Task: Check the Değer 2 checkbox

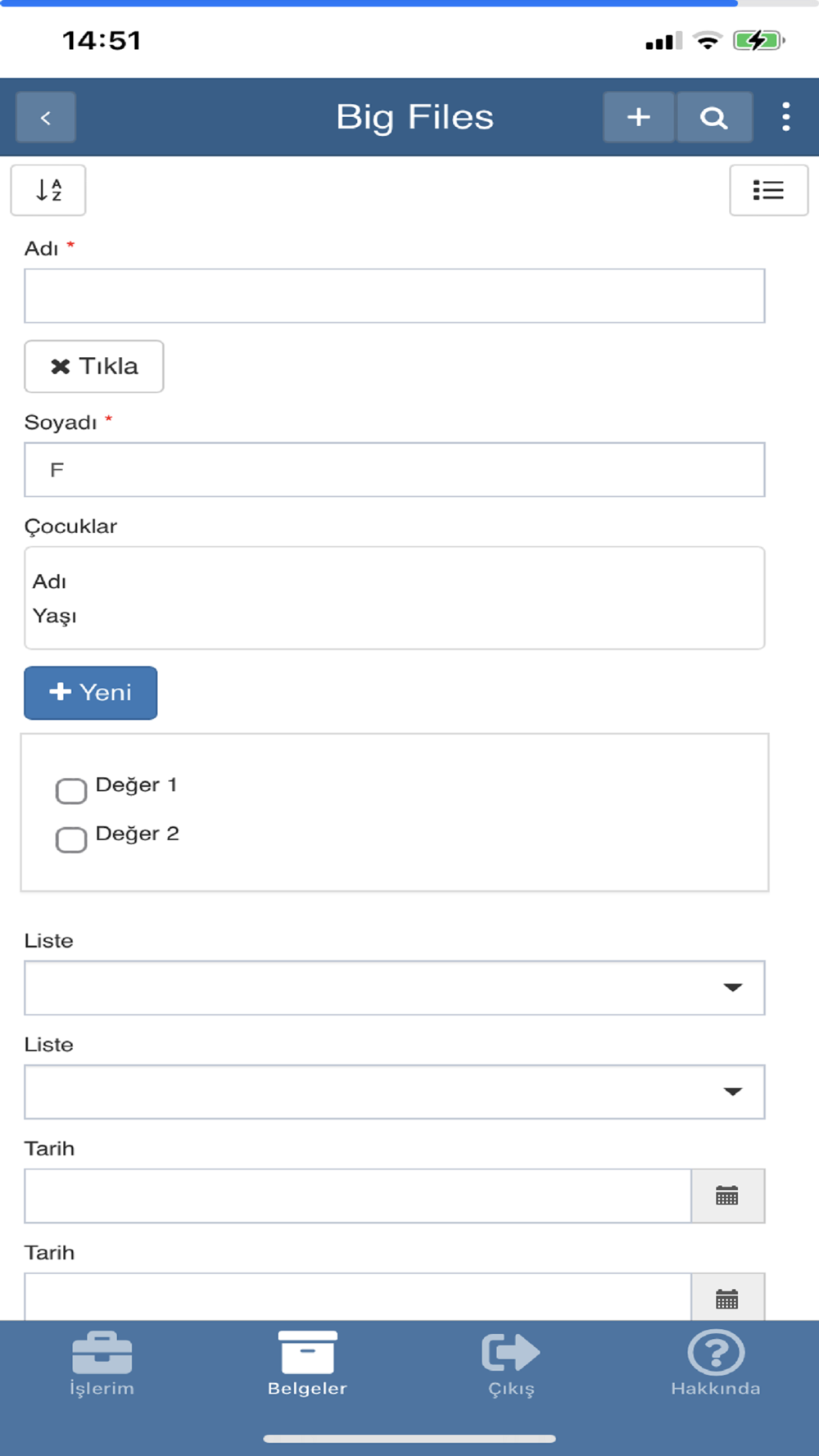Action: 71,839
